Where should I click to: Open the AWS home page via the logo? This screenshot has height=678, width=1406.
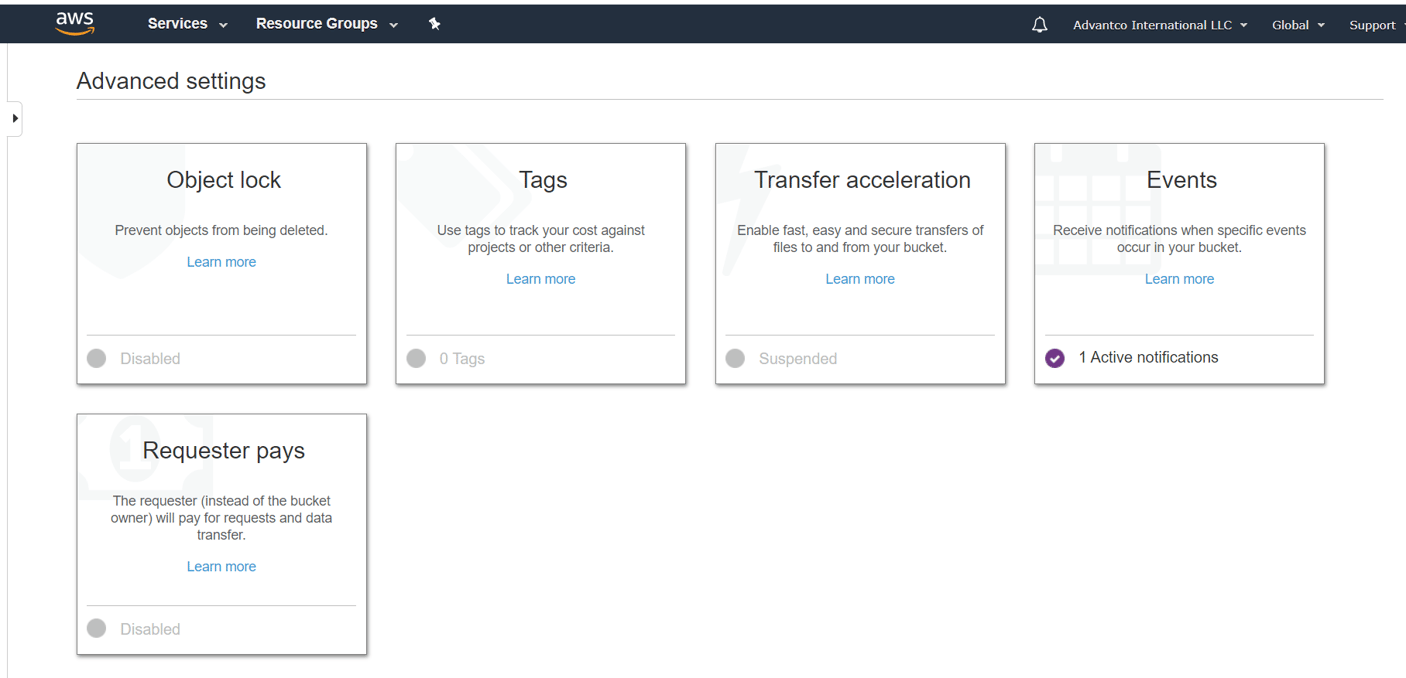tap(75, 22)
